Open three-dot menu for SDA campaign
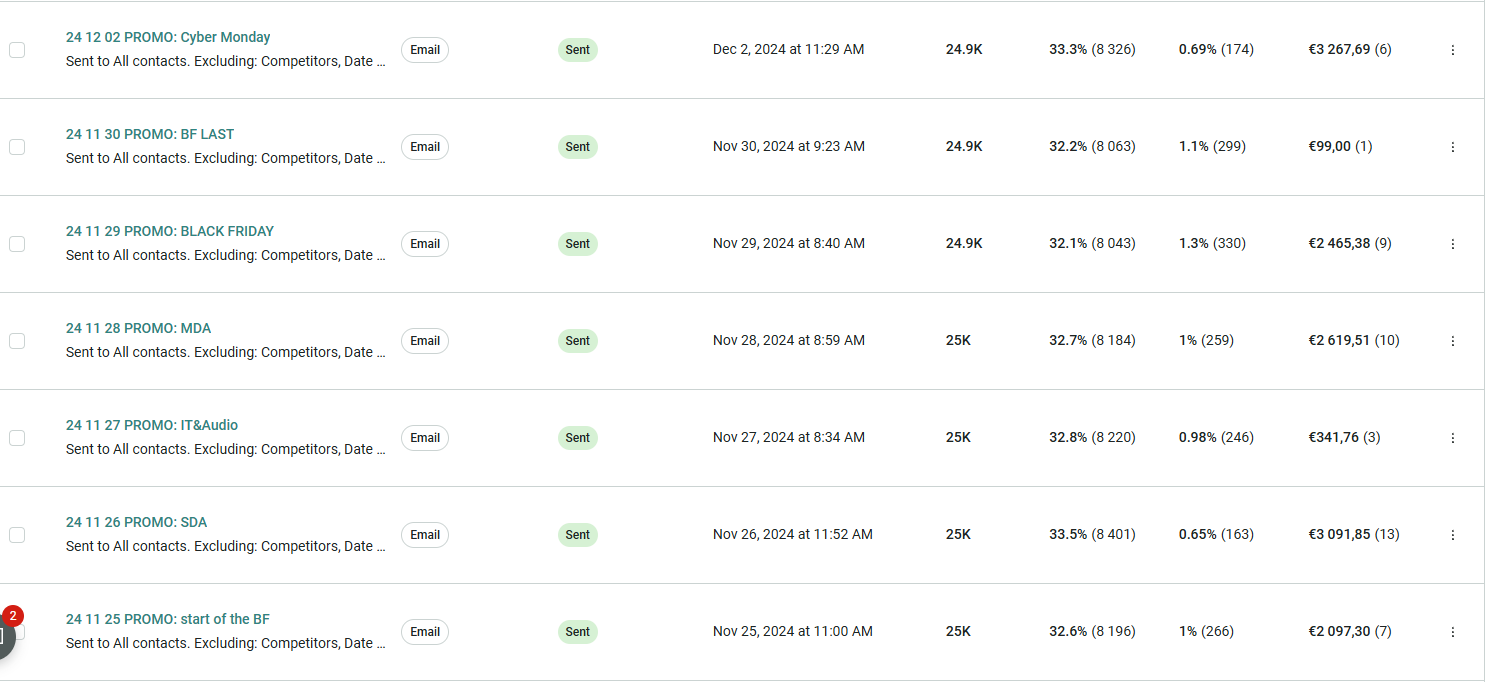 tap(1452, 535)
